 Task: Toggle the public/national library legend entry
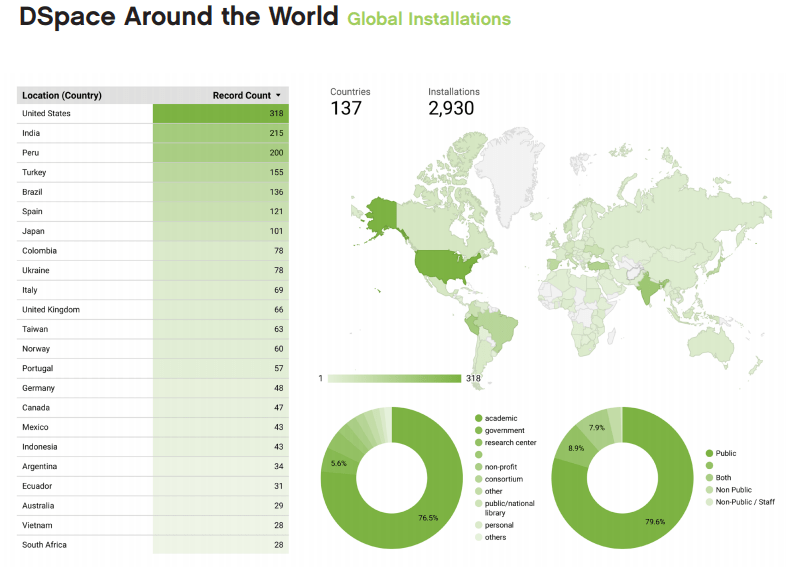pos(510,508)
